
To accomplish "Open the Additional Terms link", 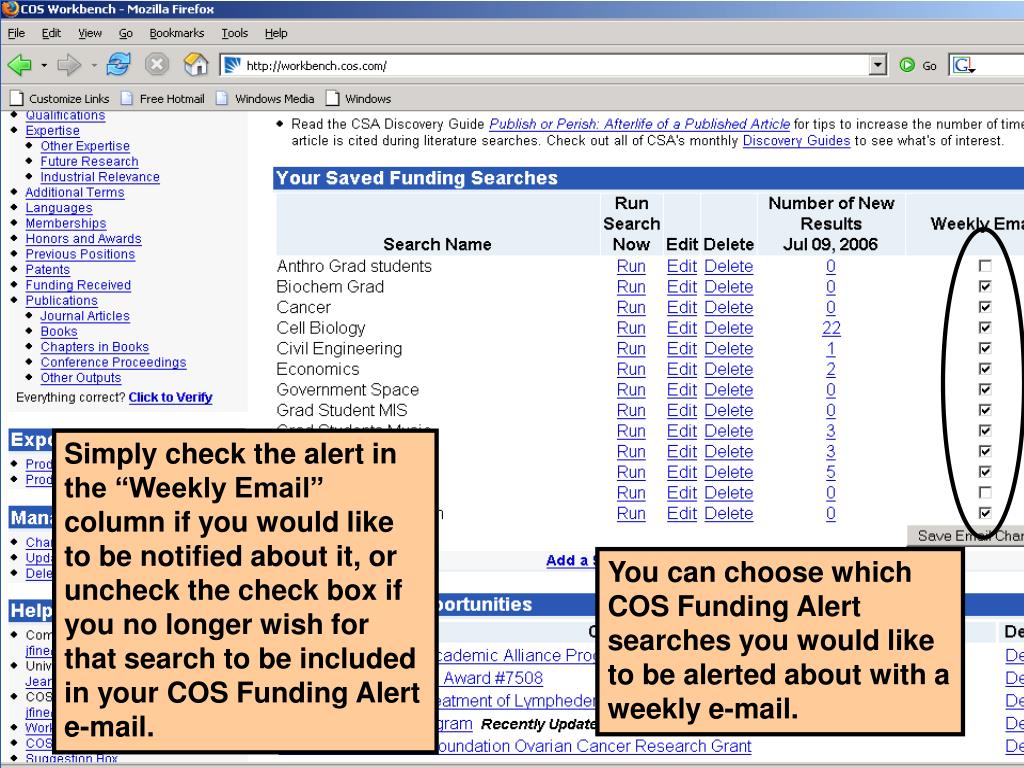I will coord(74,193).
